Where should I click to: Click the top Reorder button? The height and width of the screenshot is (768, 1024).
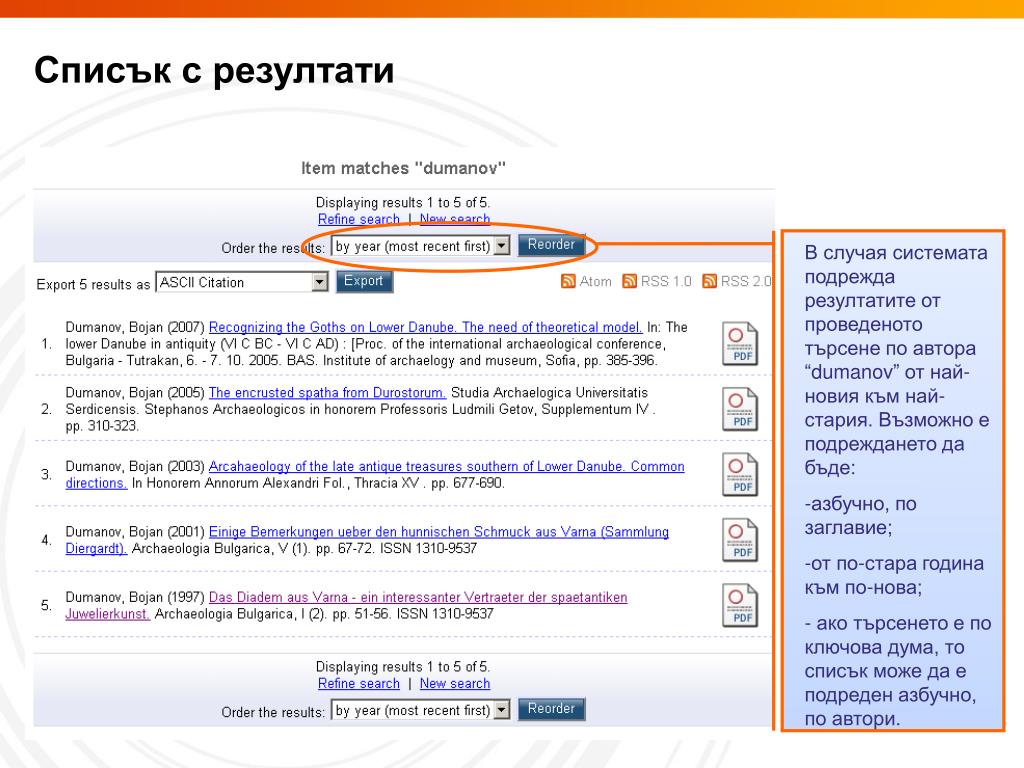[551, 245]
